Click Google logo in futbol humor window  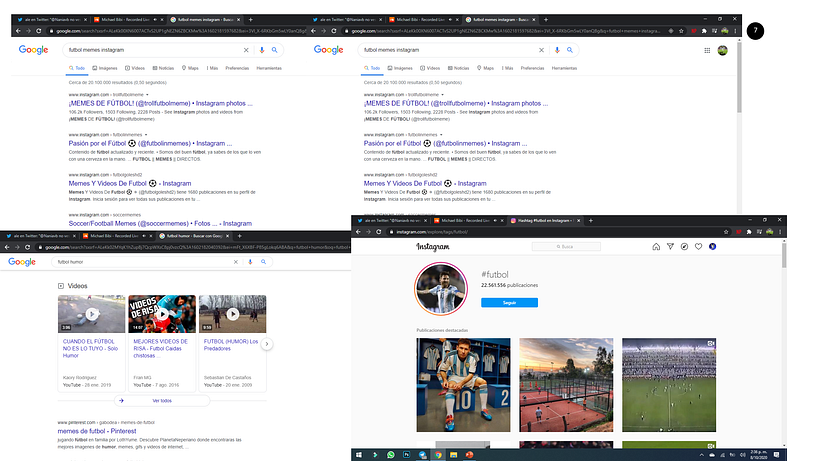(22, 262)
